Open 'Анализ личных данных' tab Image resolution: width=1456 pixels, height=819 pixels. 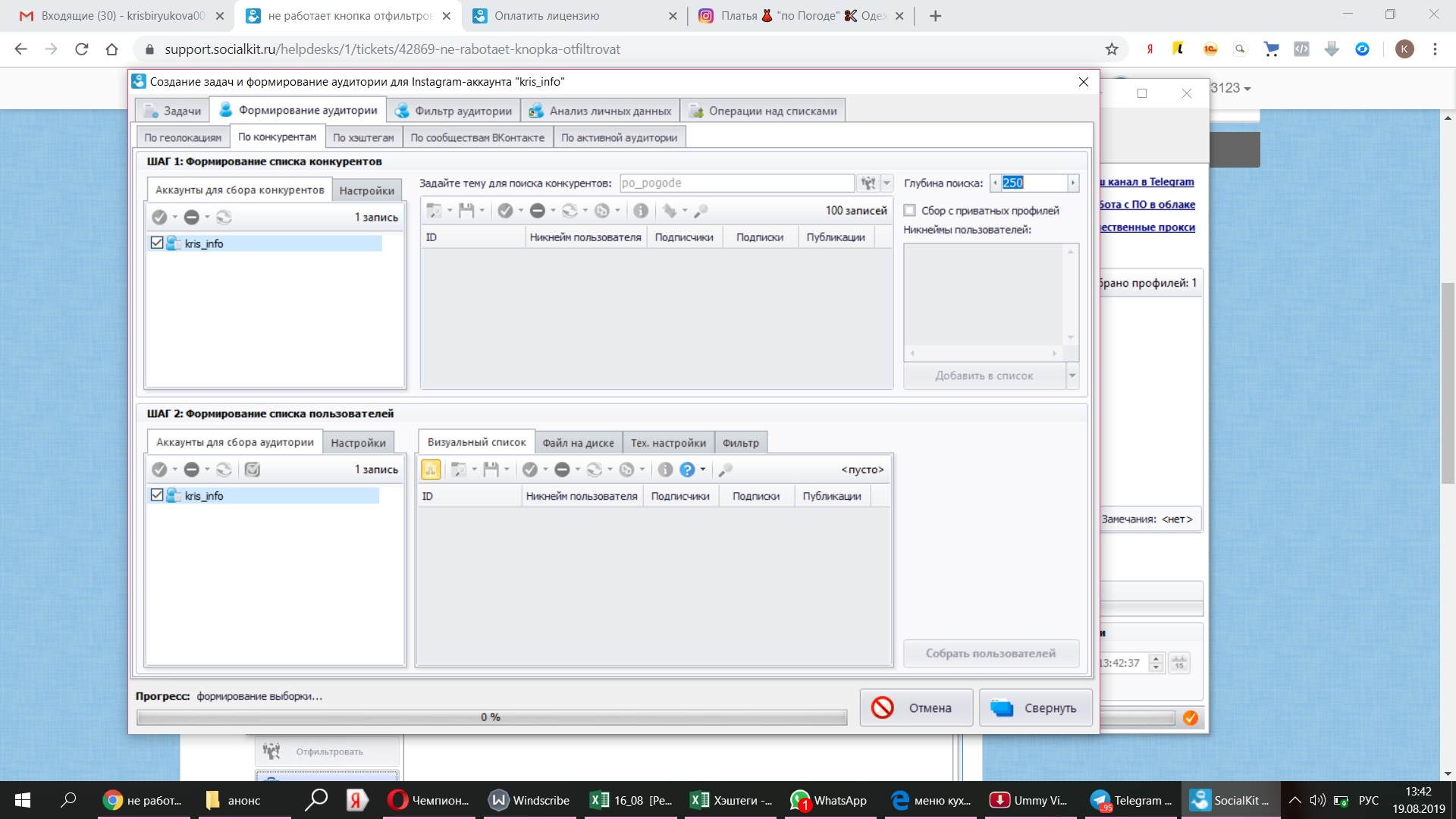click(x=601, y=111)
